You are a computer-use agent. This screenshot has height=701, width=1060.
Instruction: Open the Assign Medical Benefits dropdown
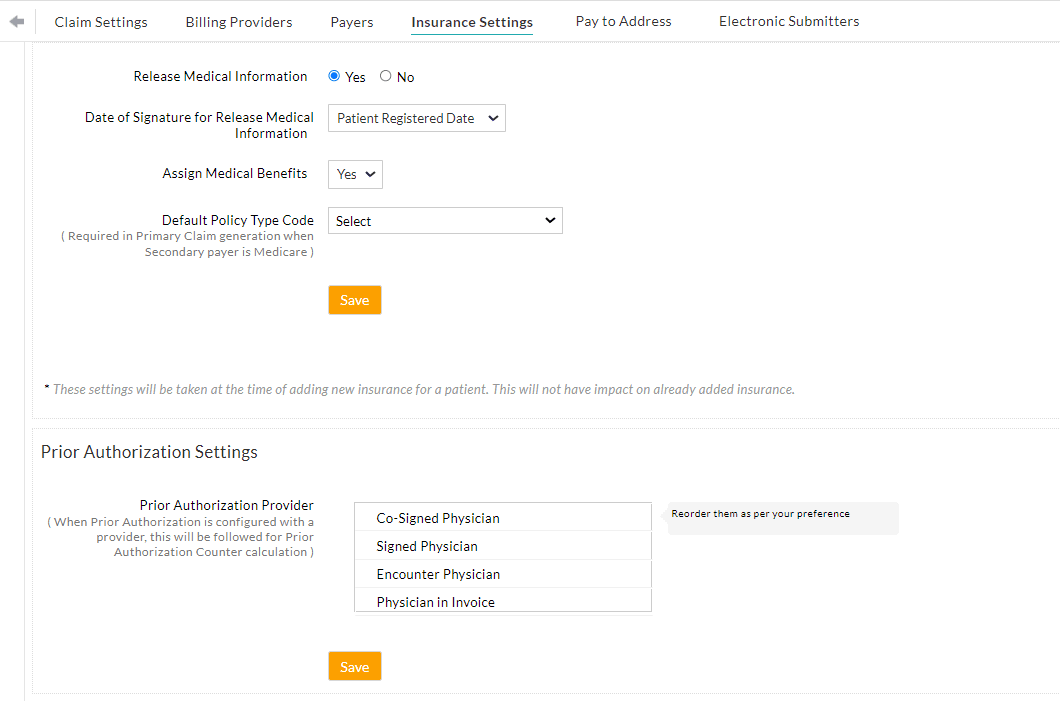(x=354, y=173)
